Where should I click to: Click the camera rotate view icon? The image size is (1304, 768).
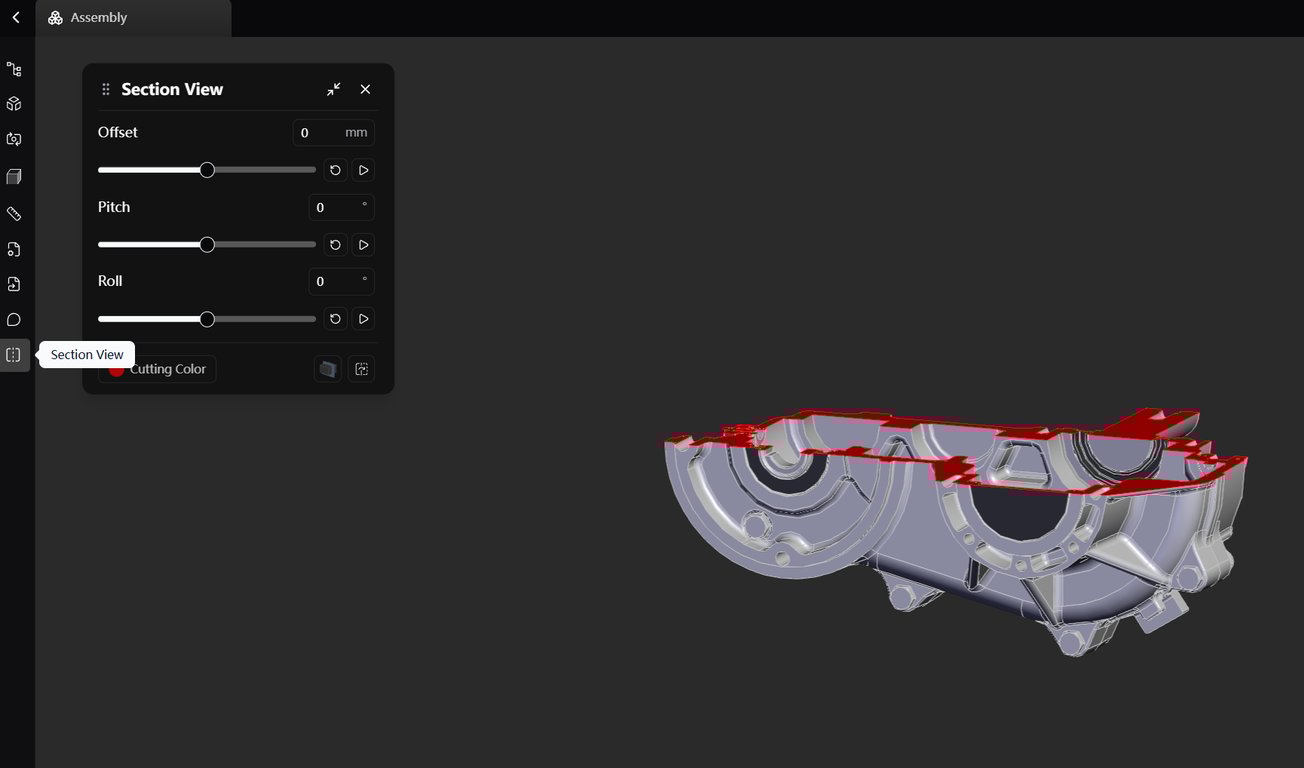click(x=14, y=140)
